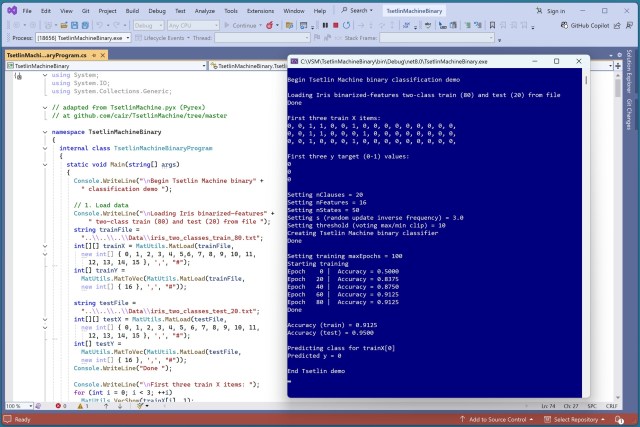Open the Extensions menu
This screenshot has width=640, height=427.
(259, 9)
